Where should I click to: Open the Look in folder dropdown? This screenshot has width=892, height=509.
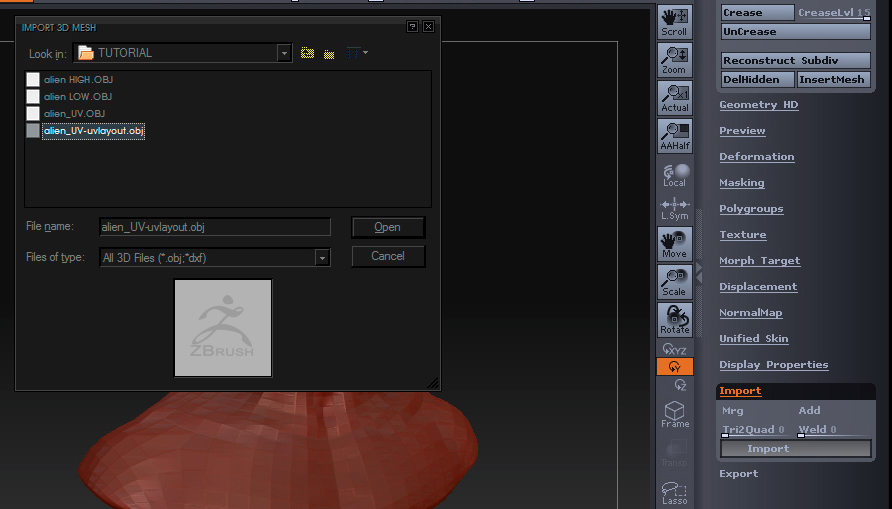click(x=284, y=53)
